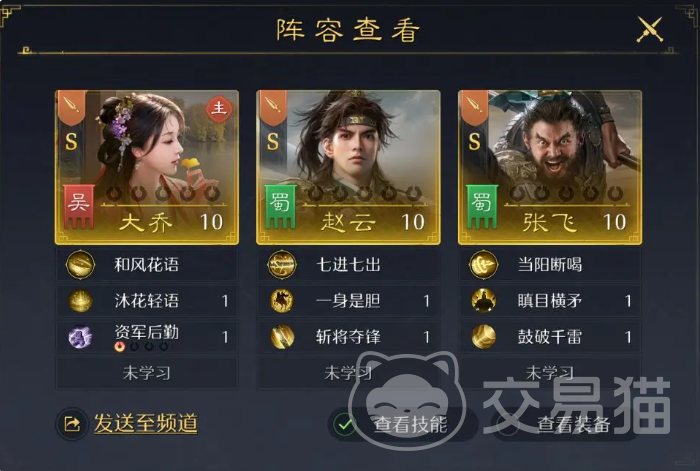This screenshot has height=471, width=700.
Task: Select the 查看技能 radio option
Action: click(344, 424)
